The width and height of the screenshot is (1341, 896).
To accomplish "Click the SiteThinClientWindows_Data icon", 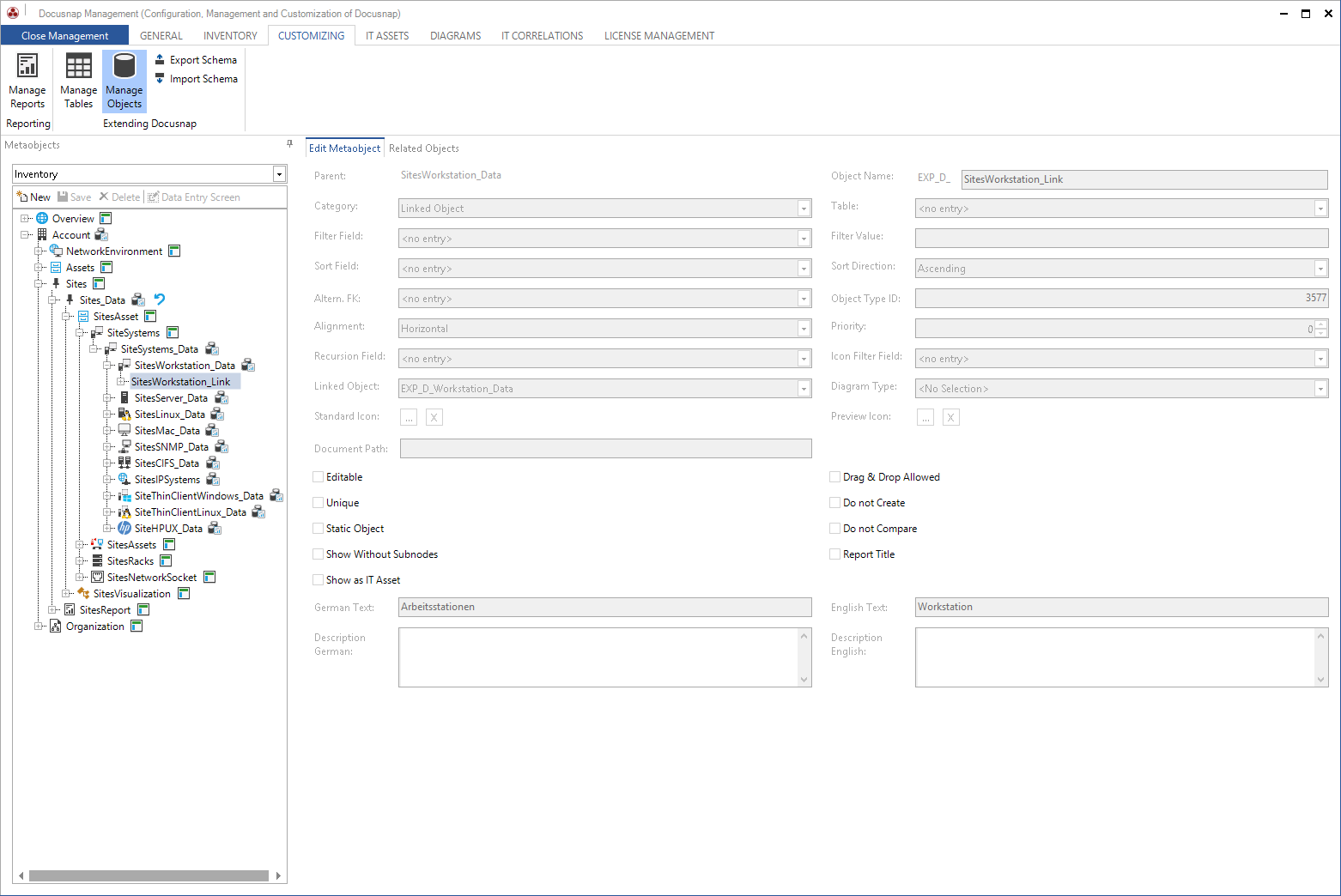I will (124, 495).
